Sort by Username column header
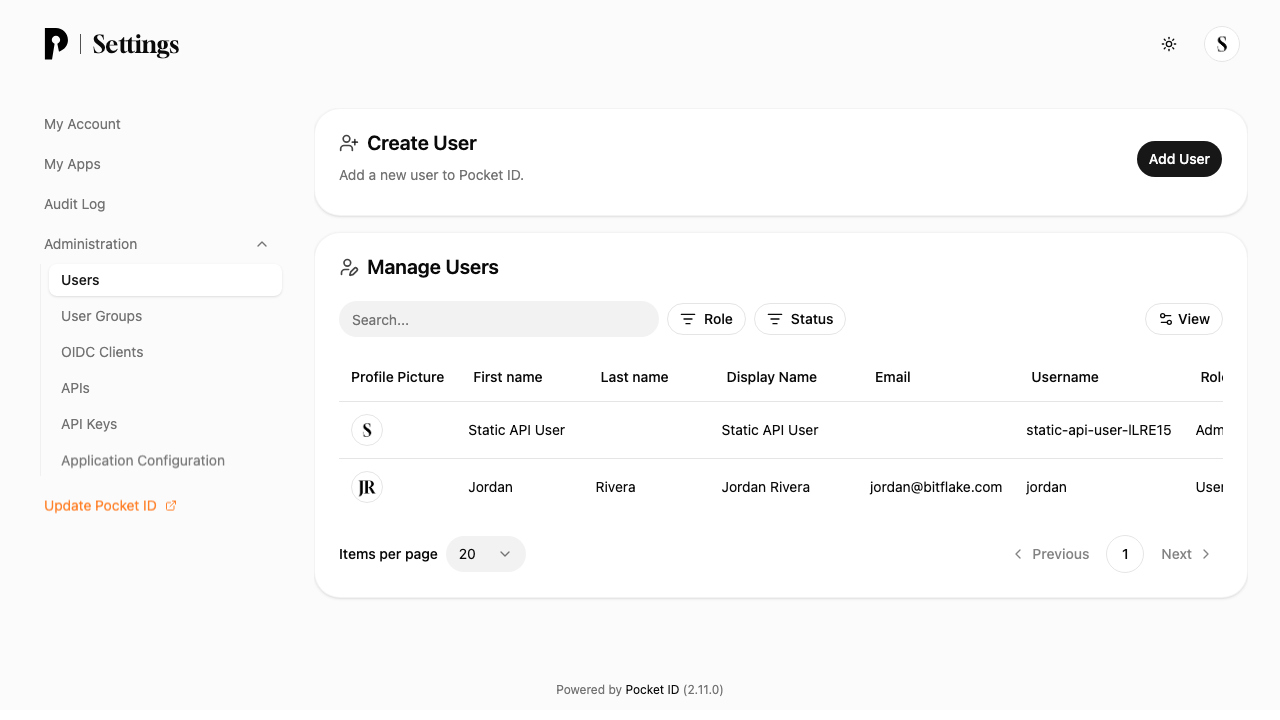Screen dimensions: 1280x720 (1065, 377)
